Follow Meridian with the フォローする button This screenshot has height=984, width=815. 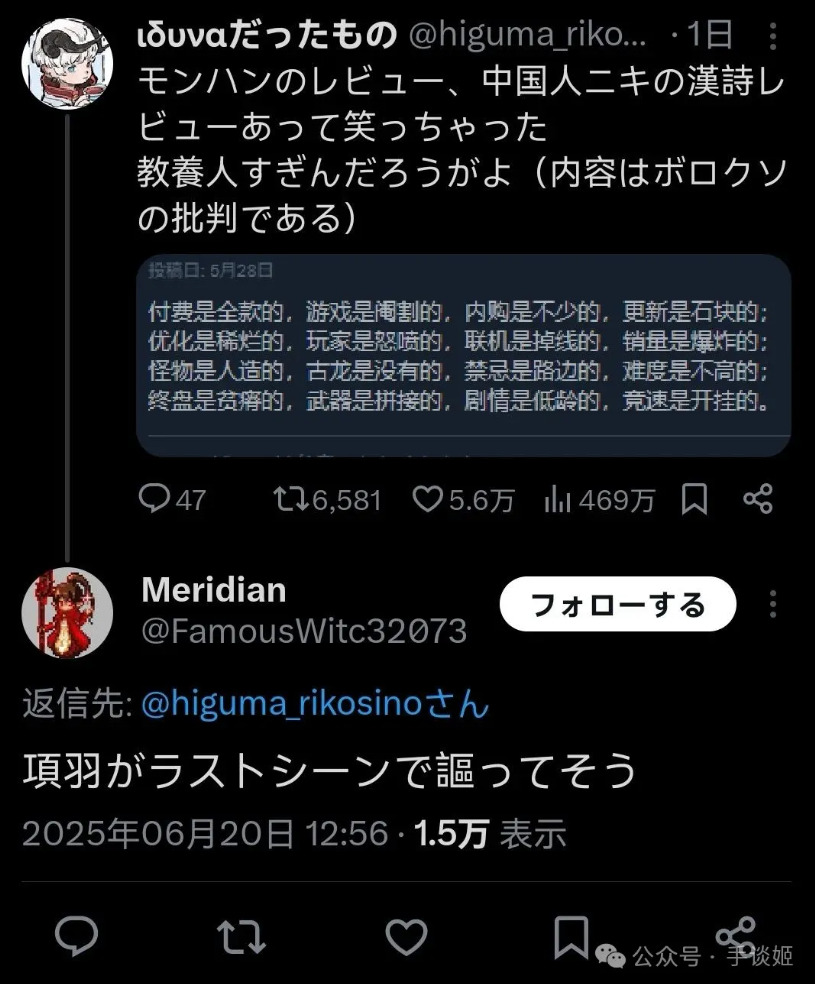(x=617, y=604)
